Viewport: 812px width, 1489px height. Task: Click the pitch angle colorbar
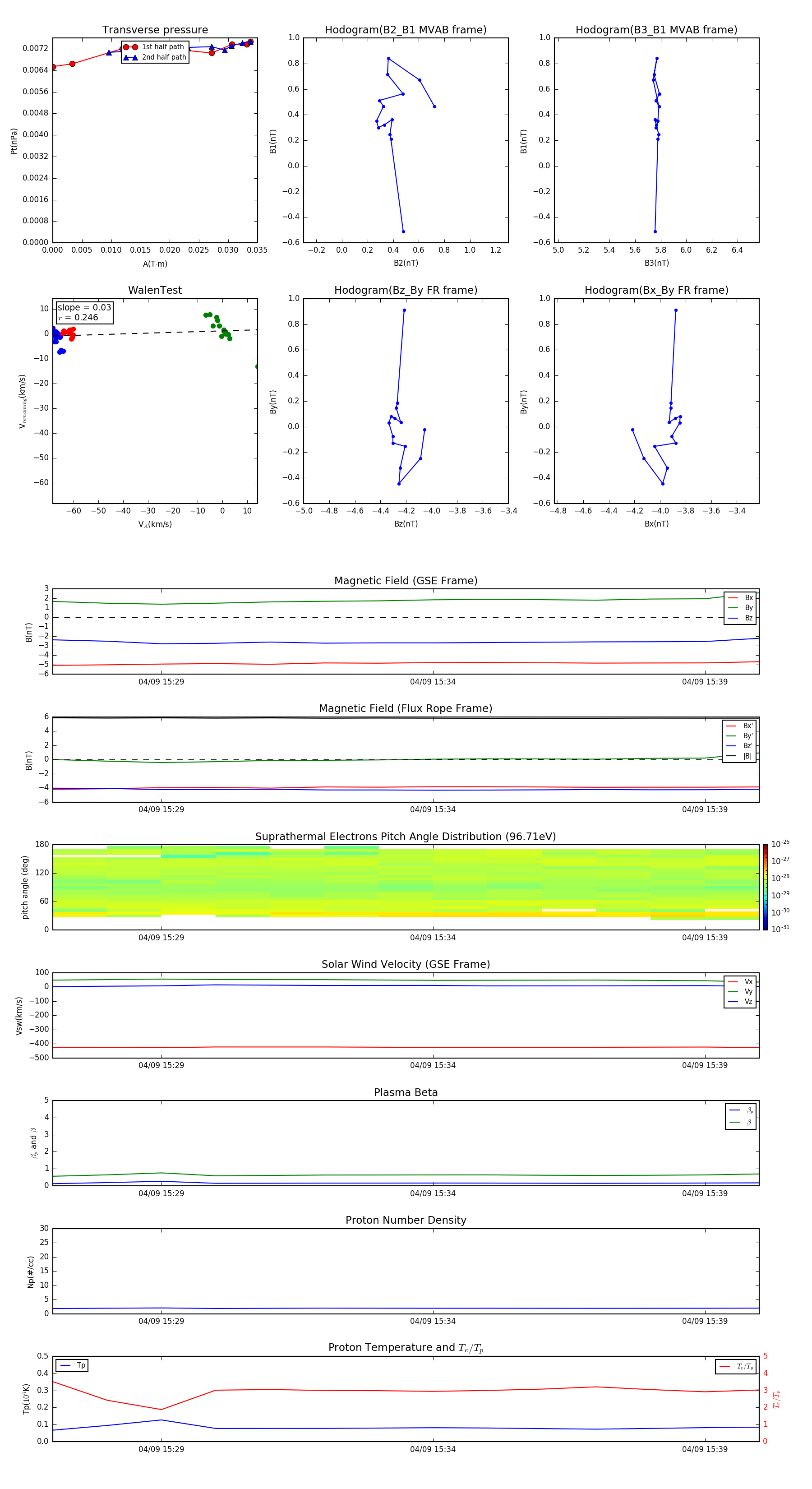coord(765,887)
